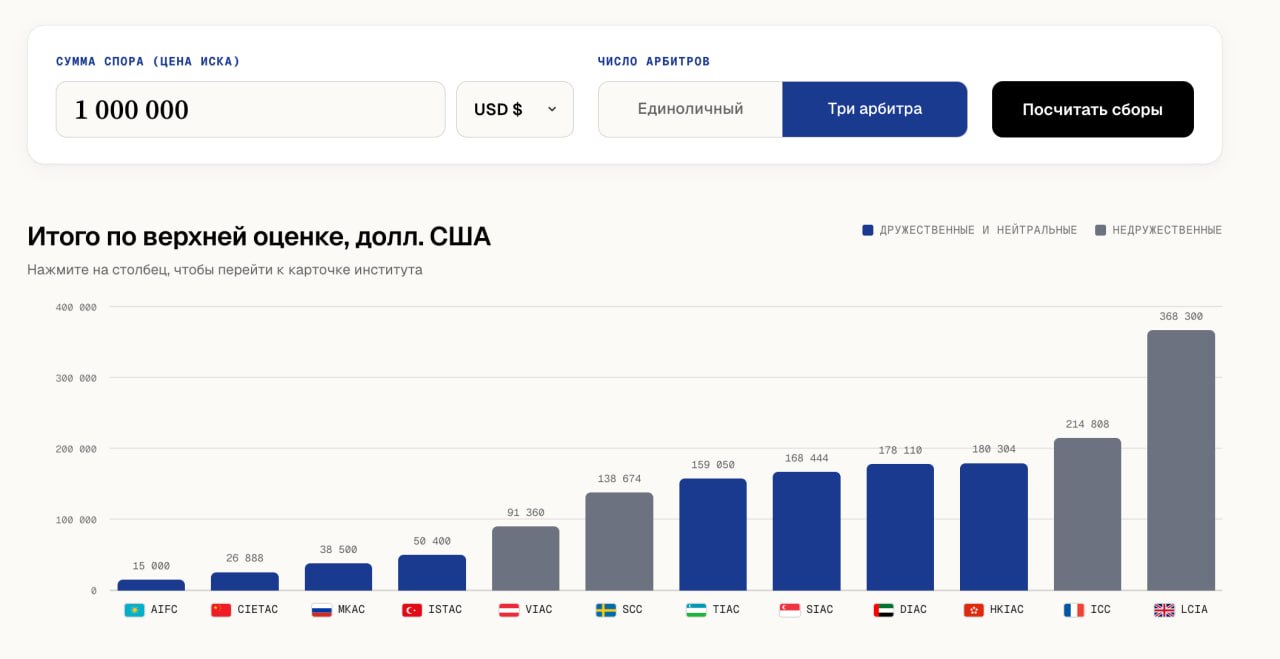
Task: Click the ISTAC axis label text
Action: coord(445,609)
